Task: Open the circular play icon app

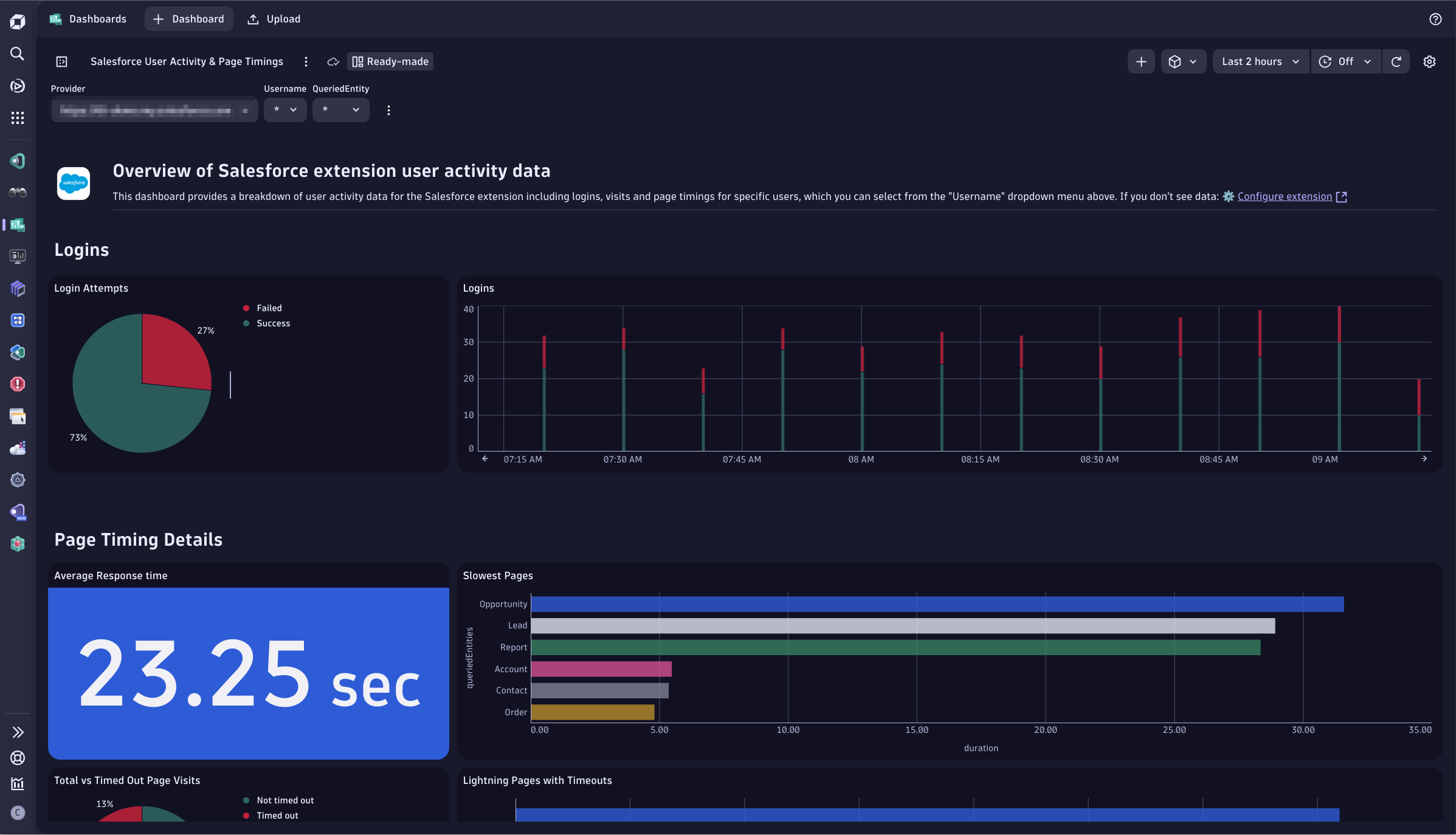Action: point(18,86)
